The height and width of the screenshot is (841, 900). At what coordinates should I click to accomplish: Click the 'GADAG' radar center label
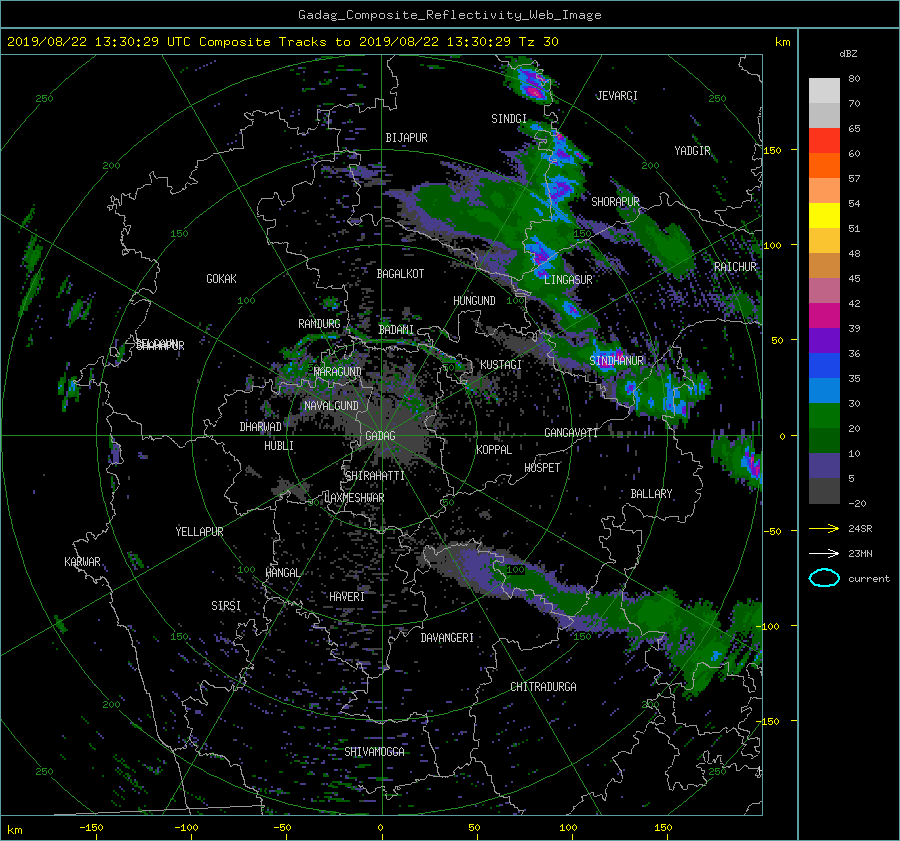(x=380, y=436)
